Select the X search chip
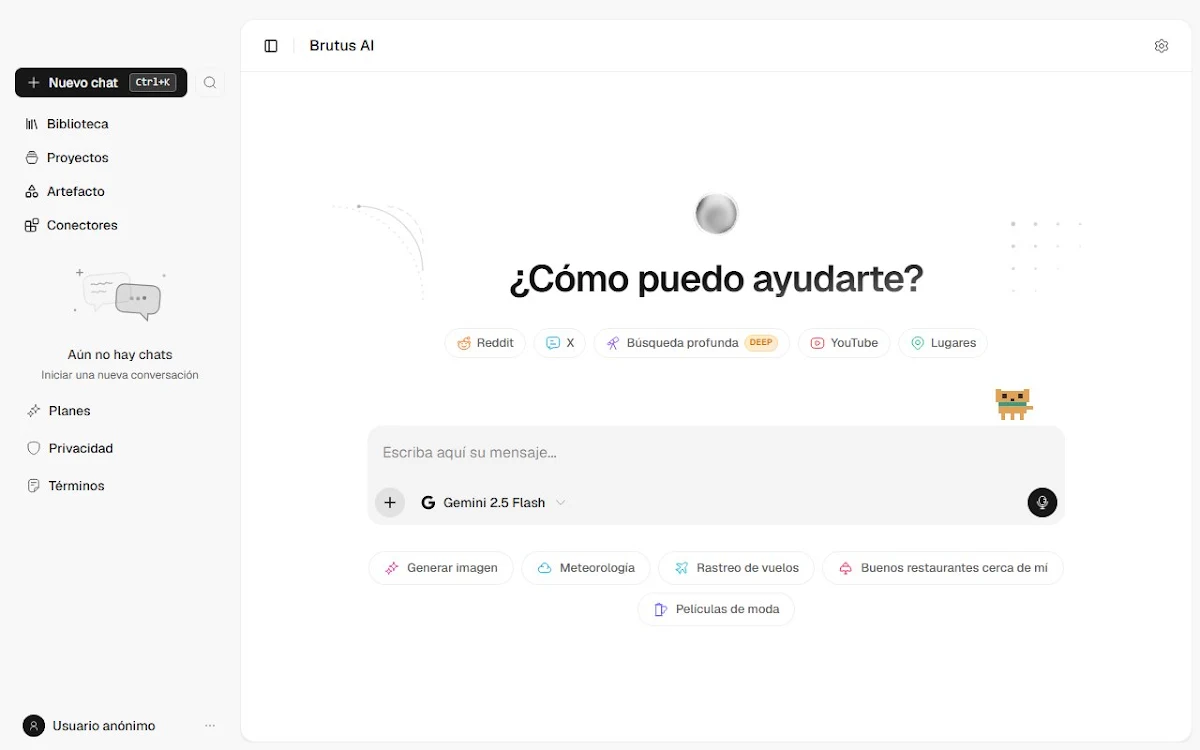Image resolution: width=1200 pixels, height=750 pixels. coord(560,343)
